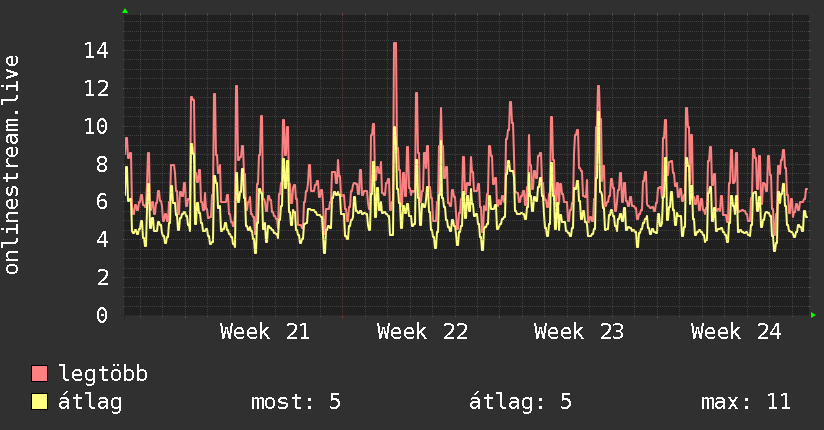
Task: Click the 10 value on the y-axis
Action: [x=96, y=126]
